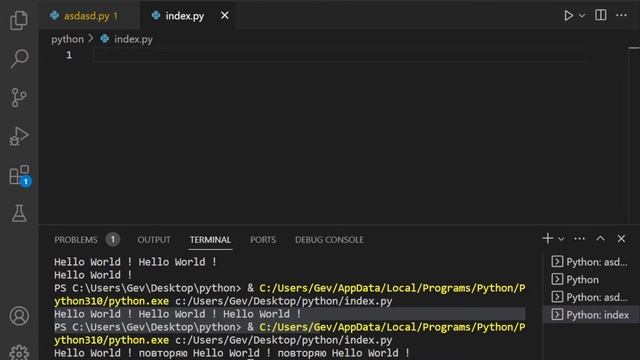Open the PORTS panel tab
The image size is (640, 360).
[263, 240]
